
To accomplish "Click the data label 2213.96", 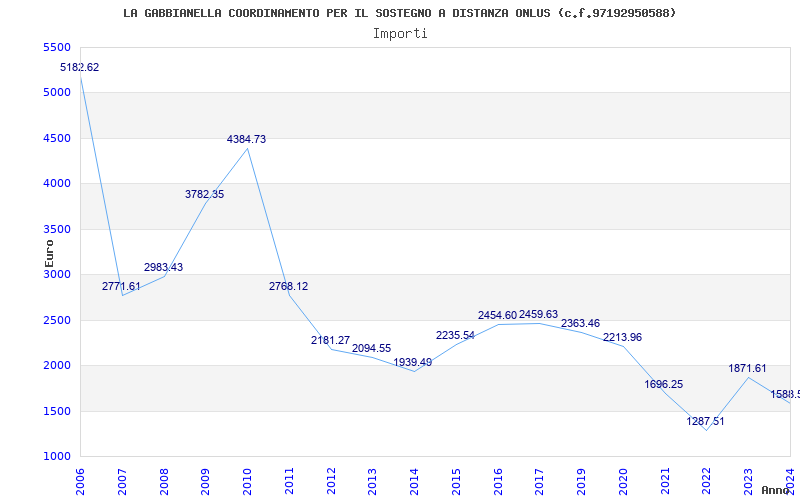I will [622, 337].
